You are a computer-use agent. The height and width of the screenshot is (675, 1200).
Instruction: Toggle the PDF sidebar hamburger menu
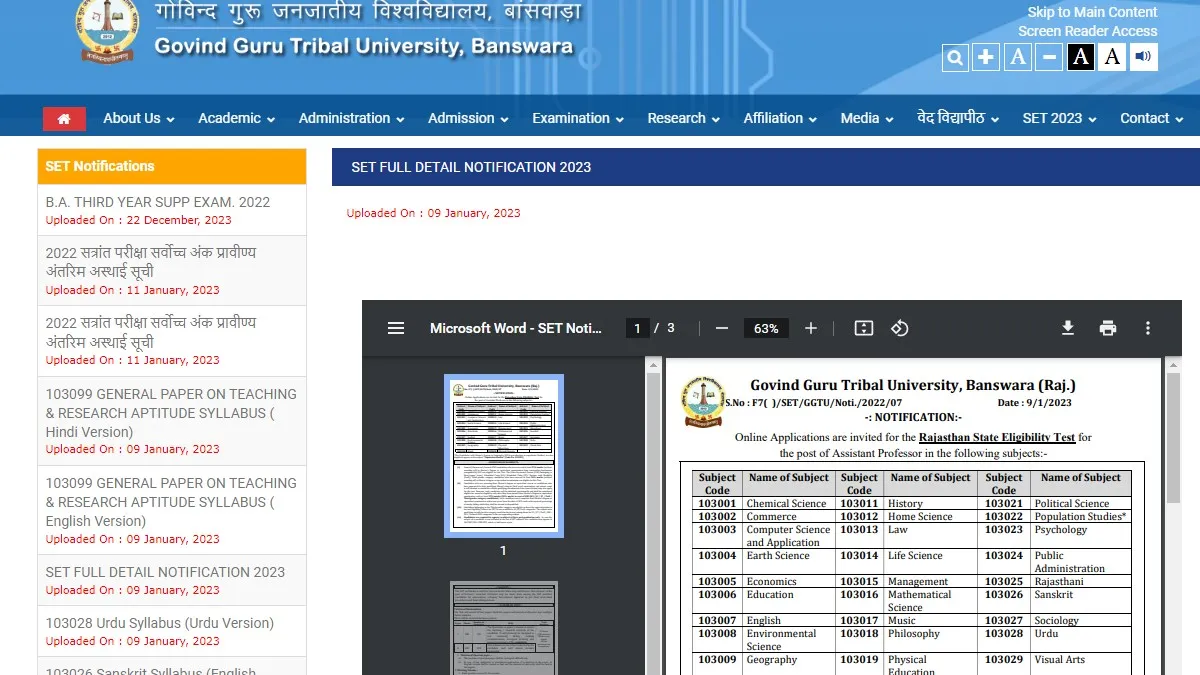396,328
